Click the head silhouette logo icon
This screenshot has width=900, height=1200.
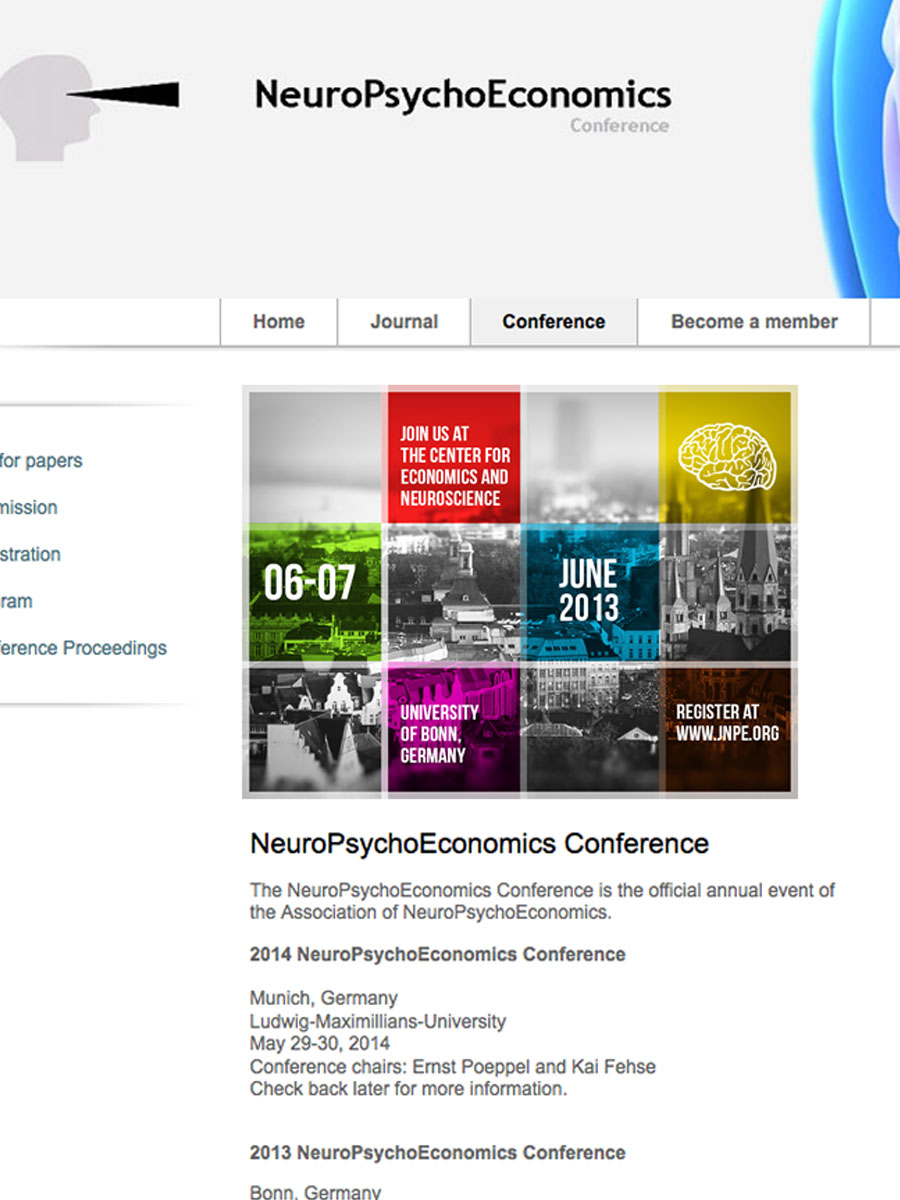[x=88, y=108]
